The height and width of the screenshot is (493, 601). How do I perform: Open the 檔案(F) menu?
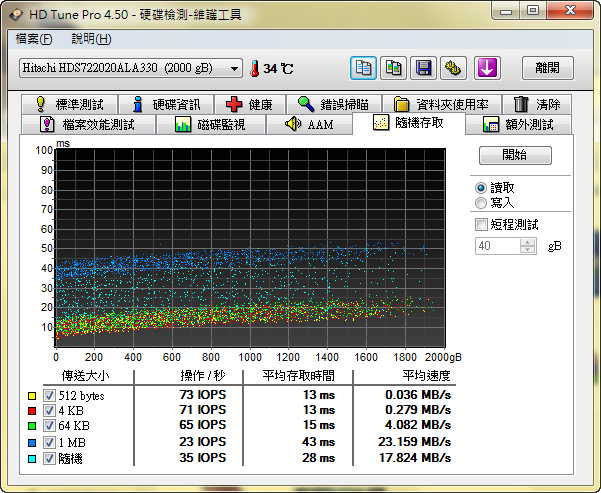(x=34, y=39)
